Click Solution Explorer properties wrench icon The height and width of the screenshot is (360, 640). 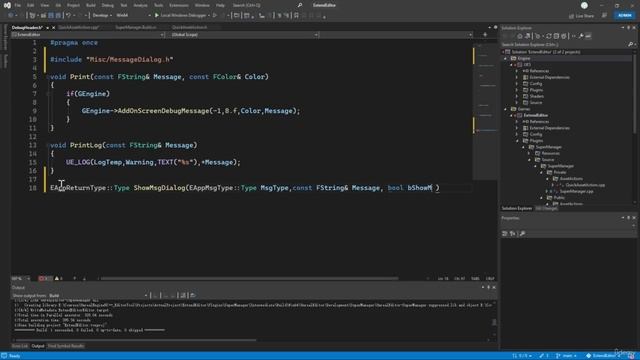click(581, 36)
